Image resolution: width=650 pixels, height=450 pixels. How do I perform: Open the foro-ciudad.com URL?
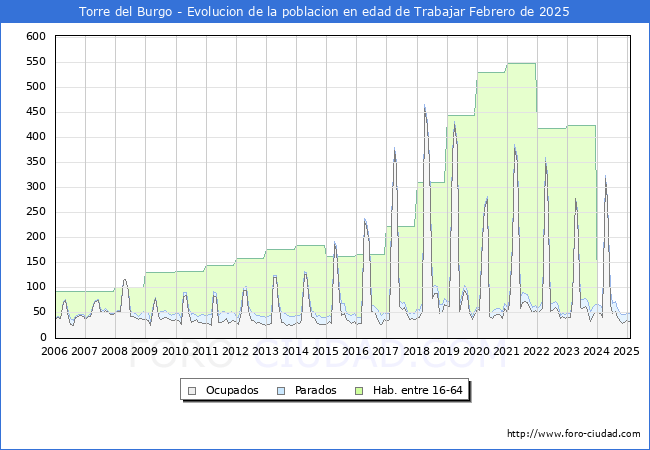point(574,434)
